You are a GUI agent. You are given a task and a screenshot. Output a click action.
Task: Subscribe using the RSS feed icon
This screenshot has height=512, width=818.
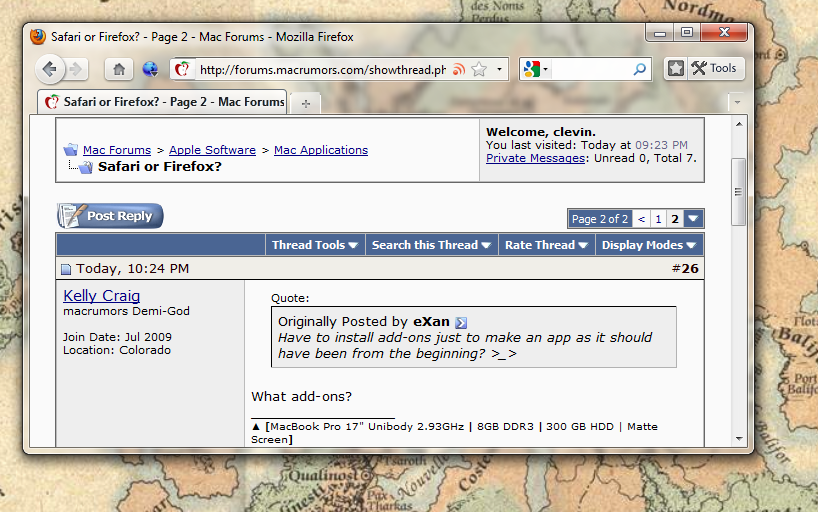[459, 69]
